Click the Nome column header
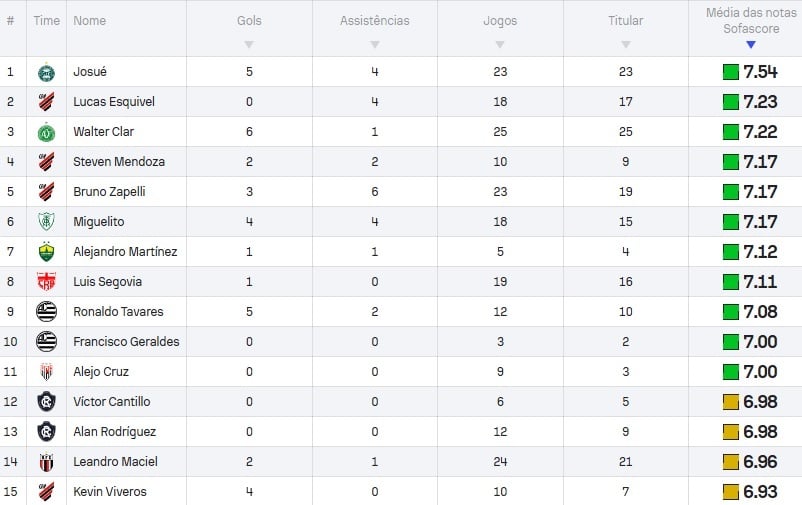 click(90, 21)
